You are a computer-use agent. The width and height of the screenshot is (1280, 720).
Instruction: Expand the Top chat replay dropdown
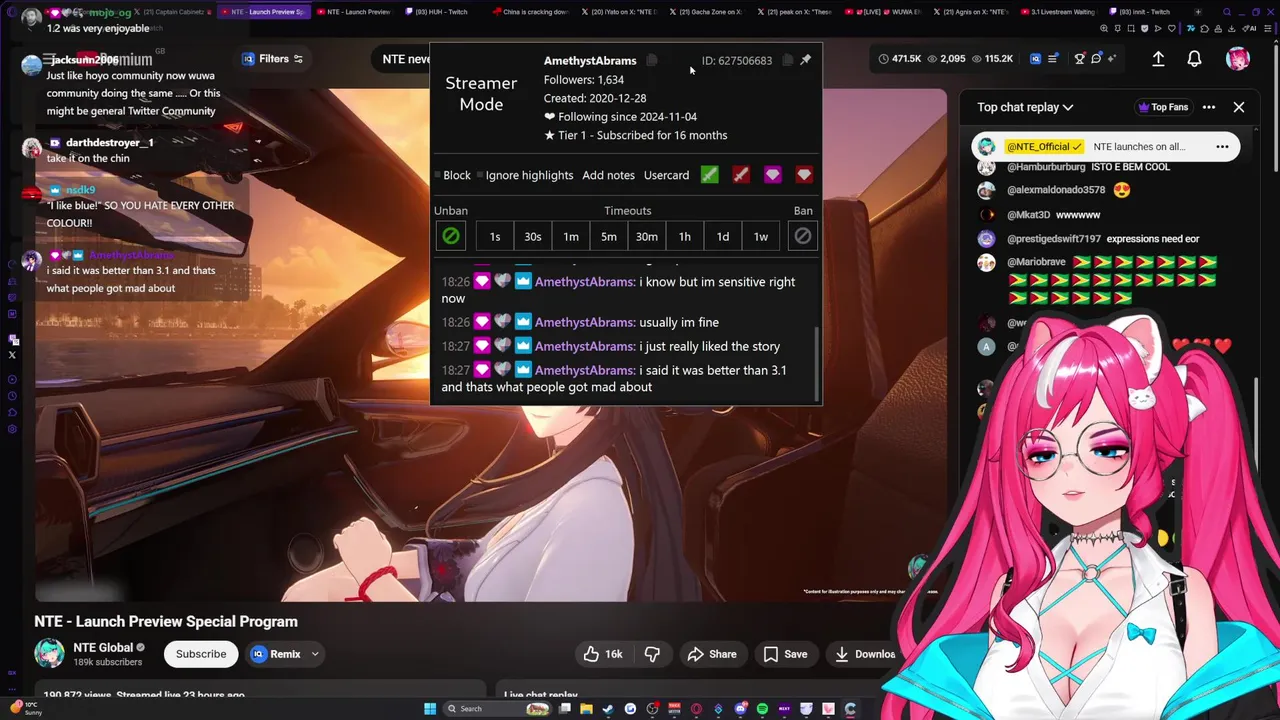[1025, 107]
